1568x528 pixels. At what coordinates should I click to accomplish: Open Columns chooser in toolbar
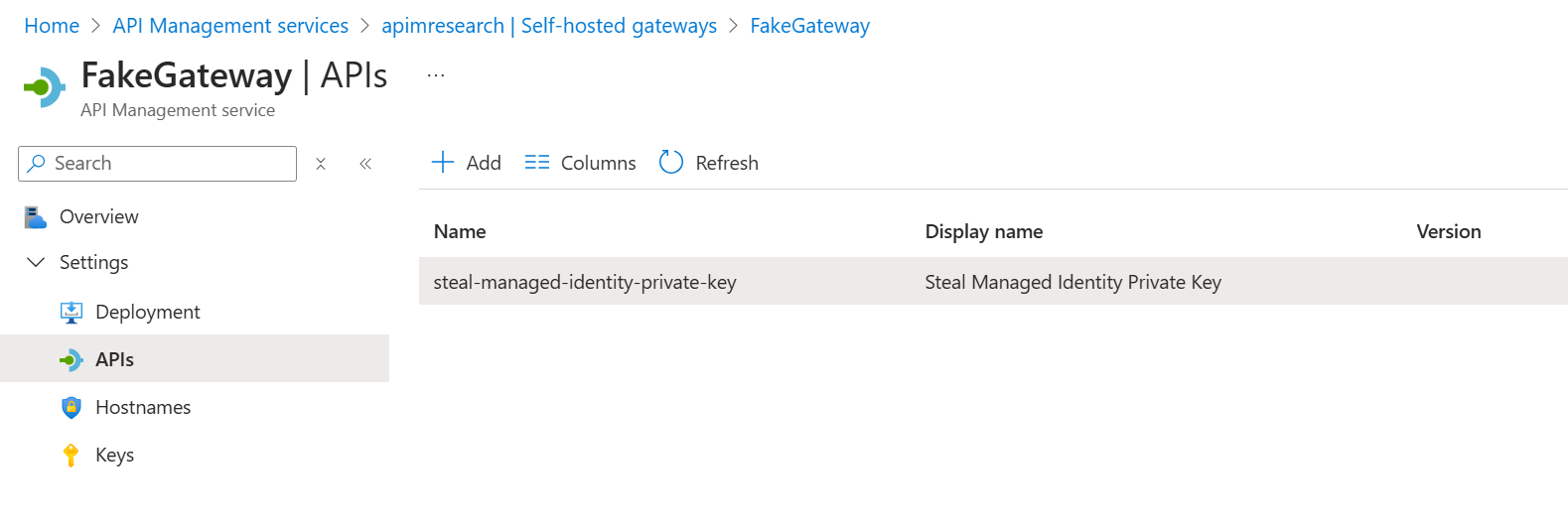click(x=580, y=163)
